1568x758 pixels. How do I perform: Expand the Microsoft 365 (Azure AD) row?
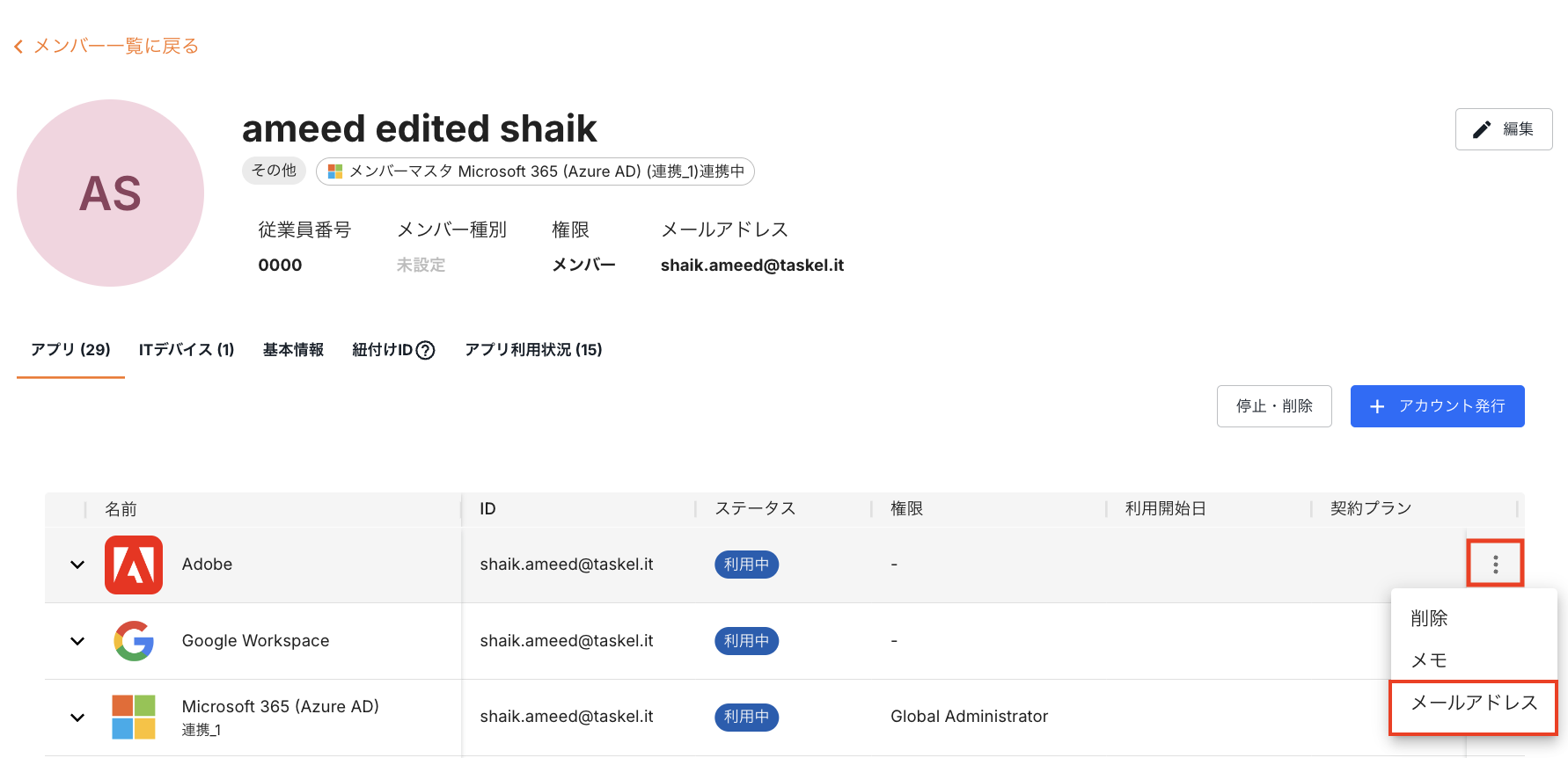77,717
